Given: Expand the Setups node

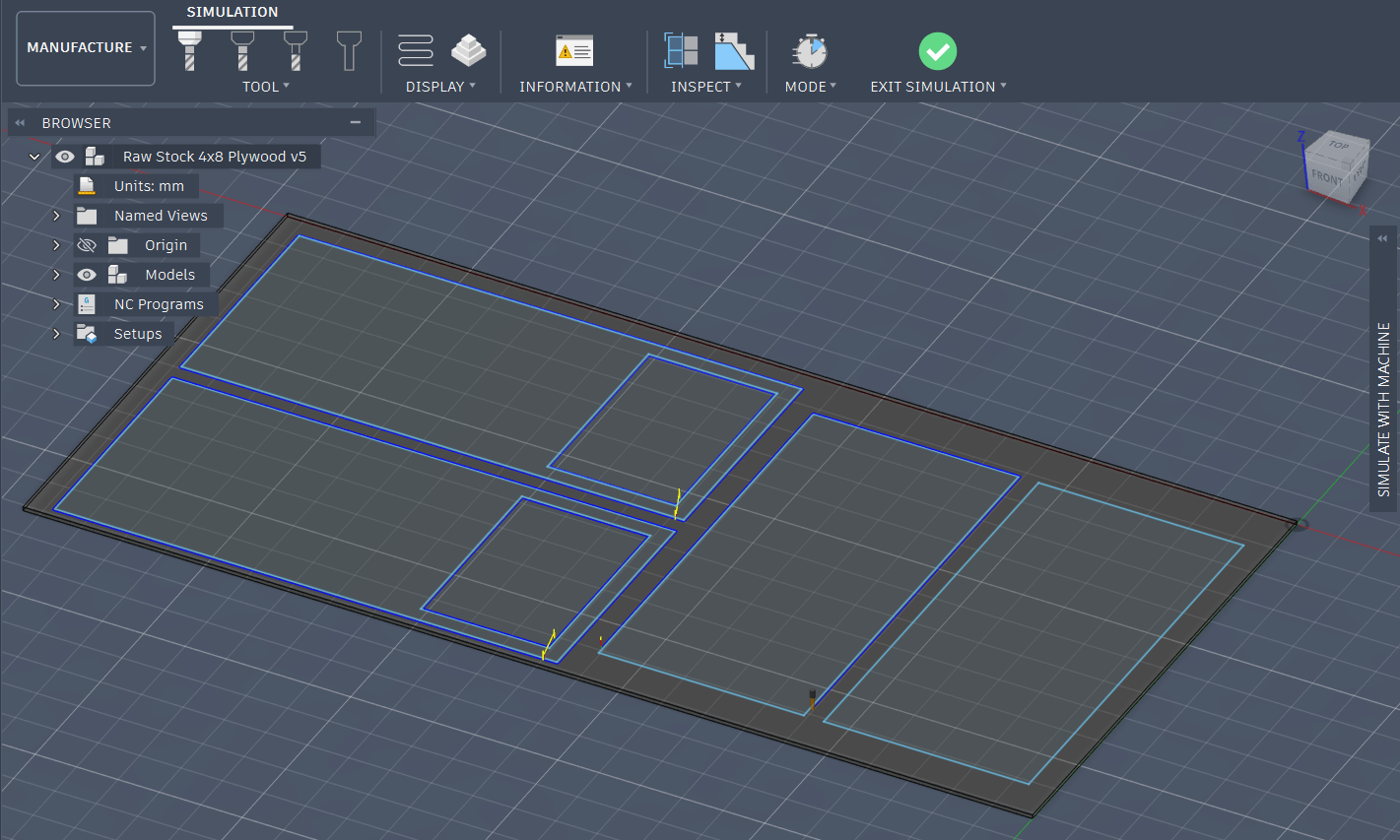Looking at the screenshot, I should pos(56,334).
